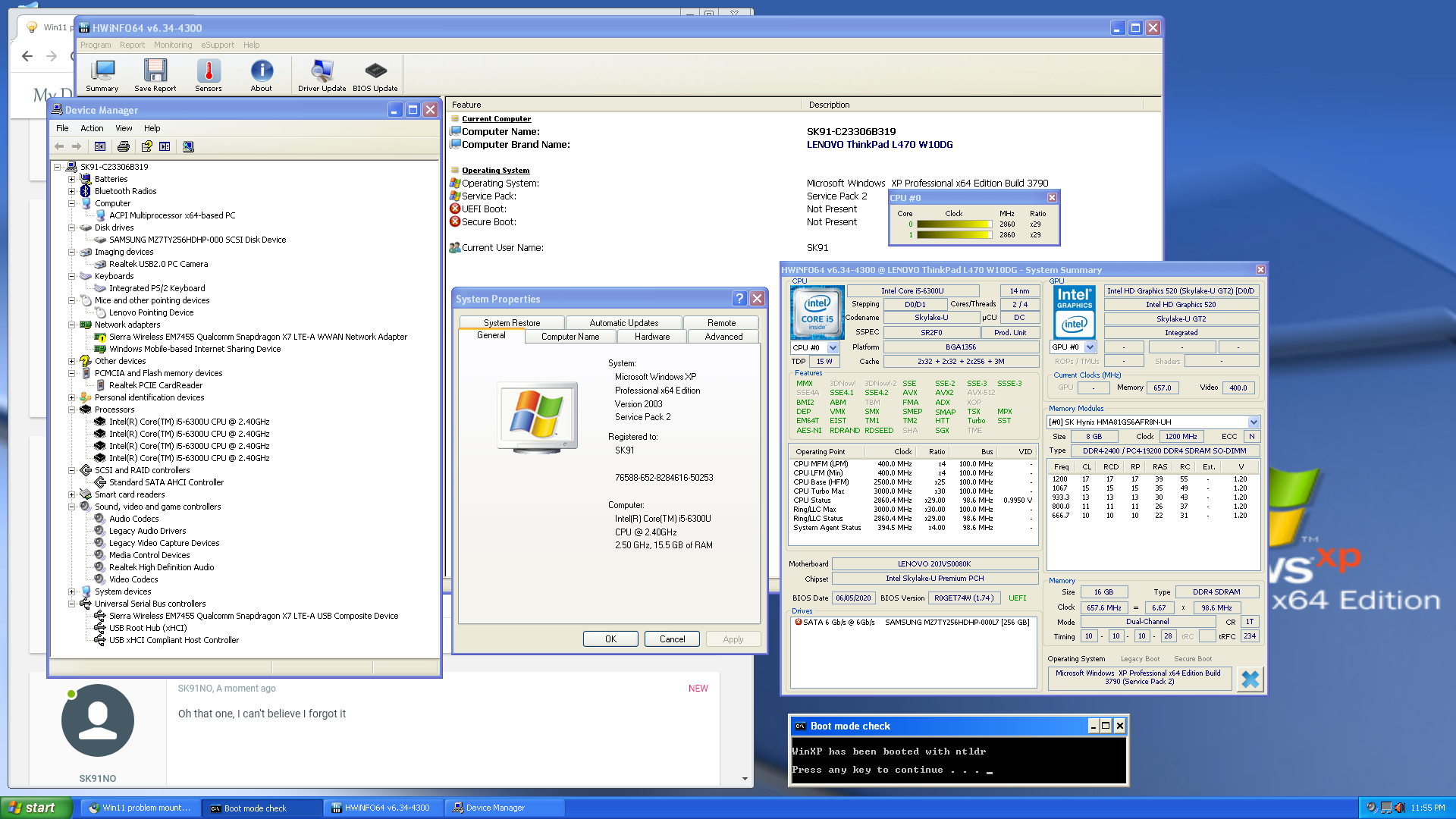Image resolution: width=1456 pixels, height=819 pixels.
Task: Scan for hardware changes in Device Manager toolbar
Action: [188, 146]
